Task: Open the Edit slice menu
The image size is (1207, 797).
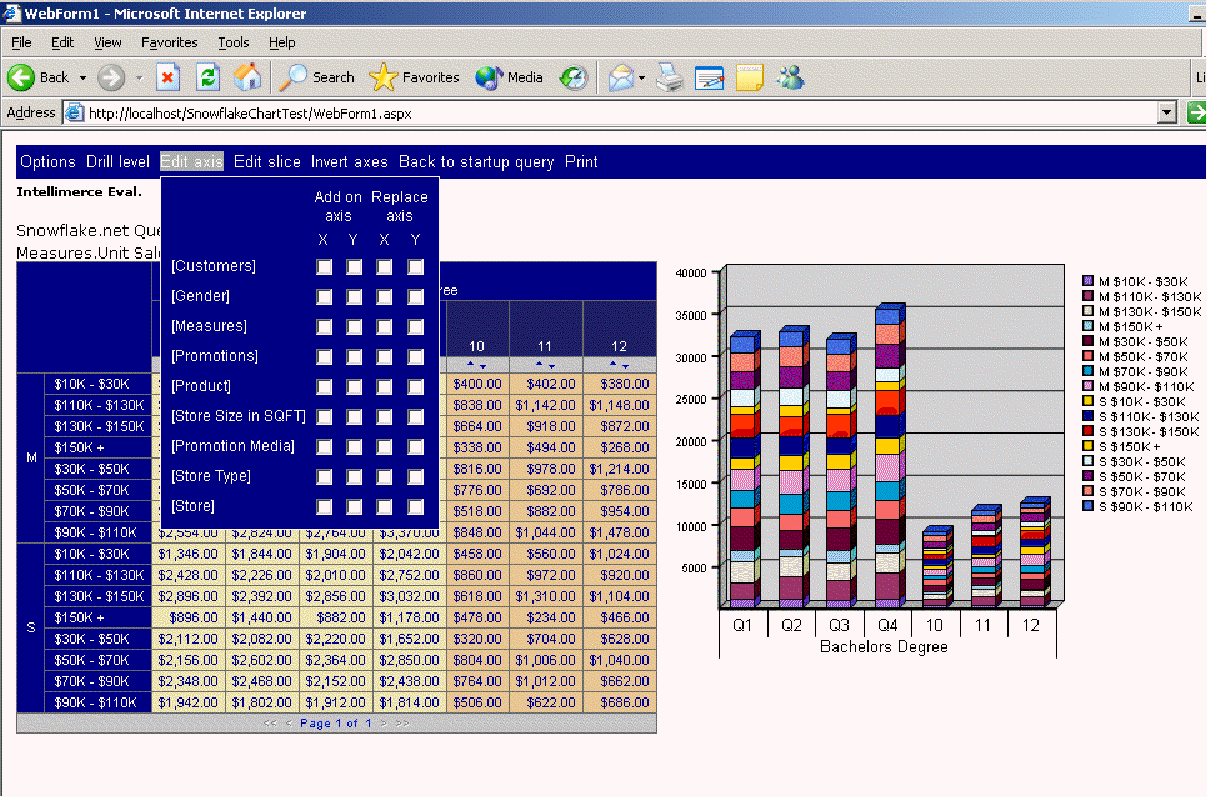Action: tap(267, 162)
